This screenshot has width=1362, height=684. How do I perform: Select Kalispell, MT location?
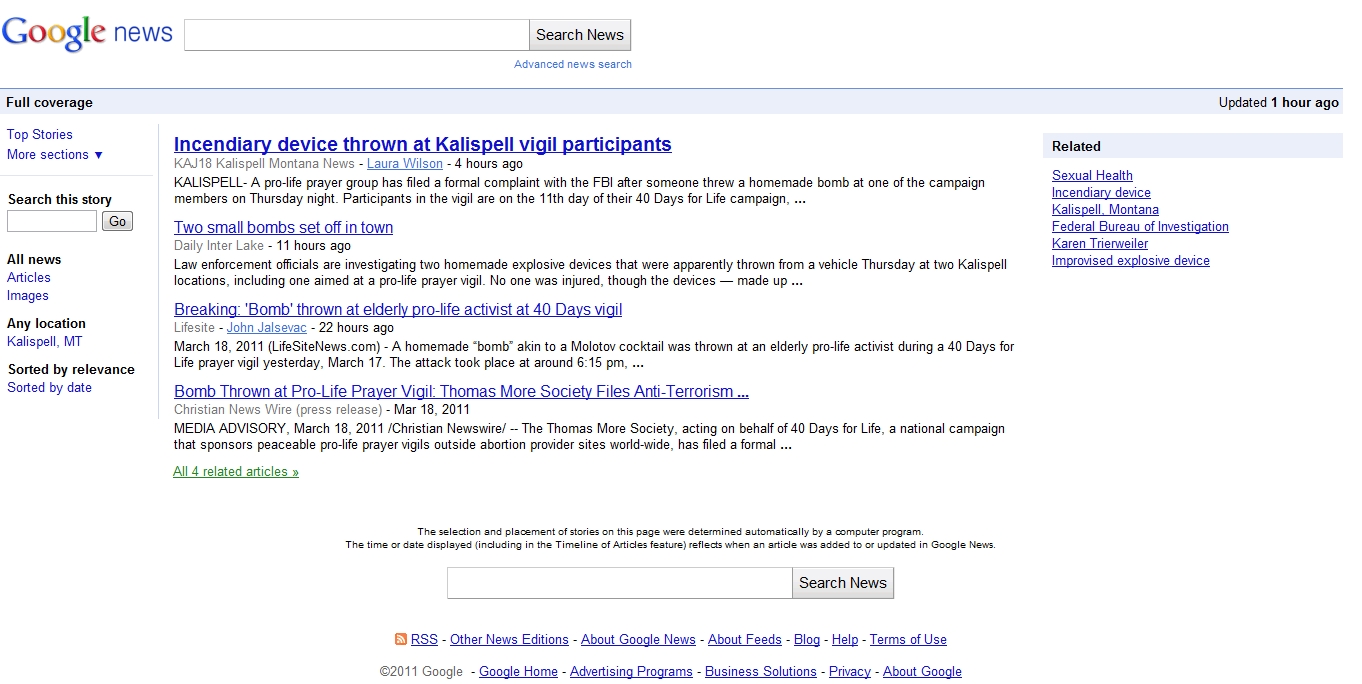(x=45, y=341)
